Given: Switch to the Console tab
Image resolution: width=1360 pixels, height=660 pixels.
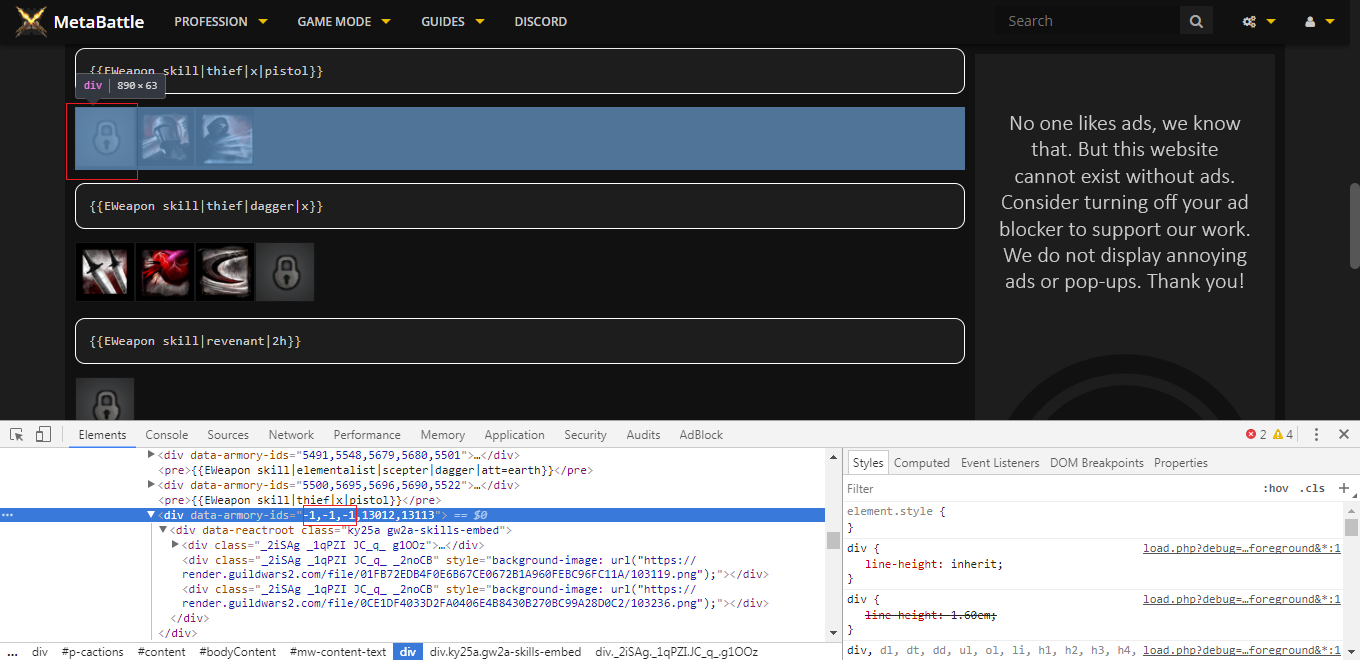Looking at the screenshot, I should (167, 434).
